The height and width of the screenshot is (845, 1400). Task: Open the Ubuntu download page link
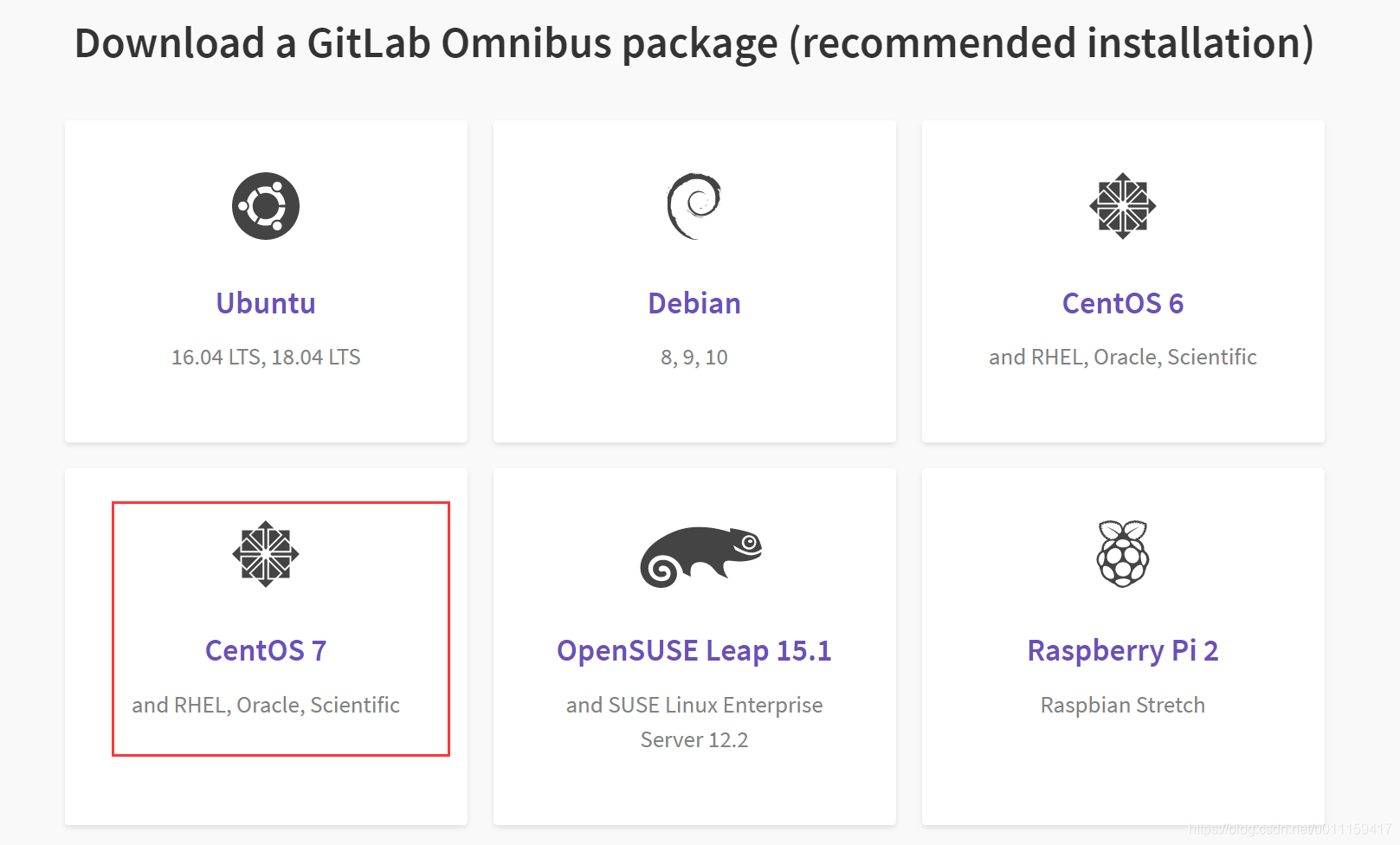coord(266,303)
